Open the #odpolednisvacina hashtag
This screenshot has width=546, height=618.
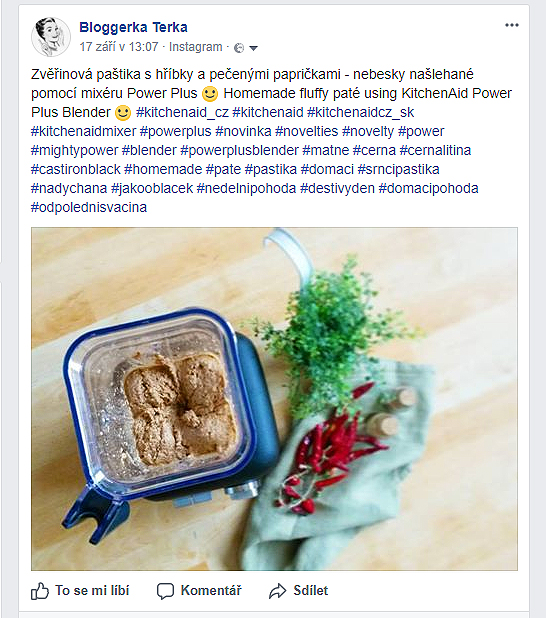pos(89,207)
